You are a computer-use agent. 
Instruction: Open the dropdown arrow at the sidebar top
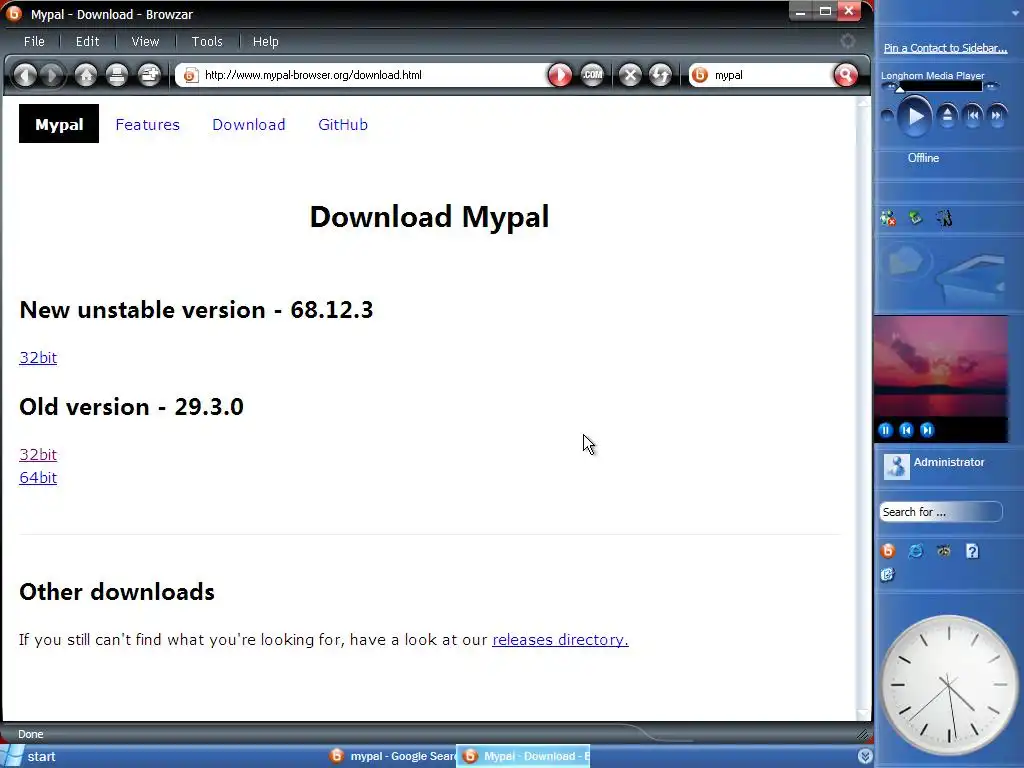[x=1015, y=13]
